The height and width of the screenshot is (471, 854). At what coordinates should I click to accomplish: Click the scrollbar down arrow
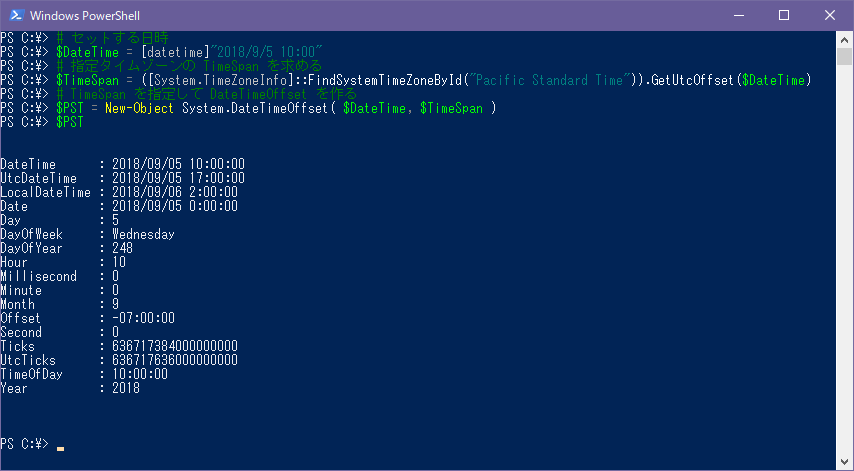[x=844, y=461]
